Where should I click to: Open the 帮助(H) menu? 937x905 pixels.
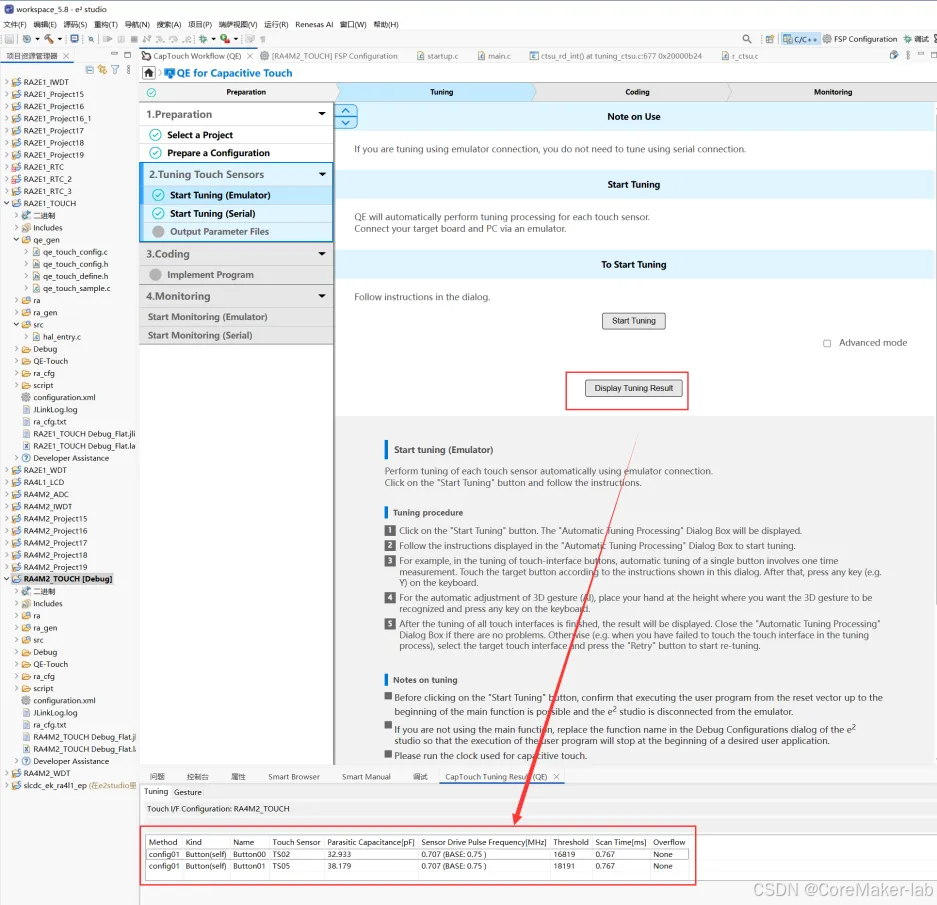pos(385,25)
